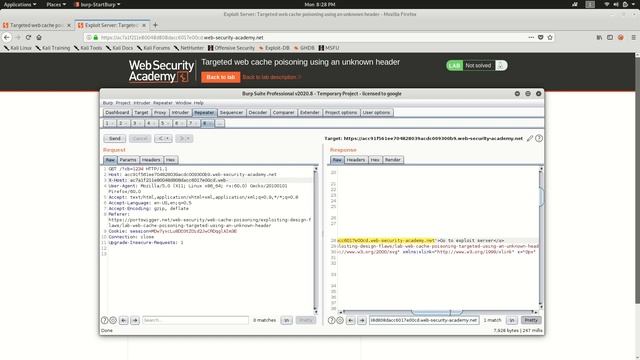The height and width of the screenshot is (360, 640).
Task: Go to previous match in response search
Action: pos(351,320)
